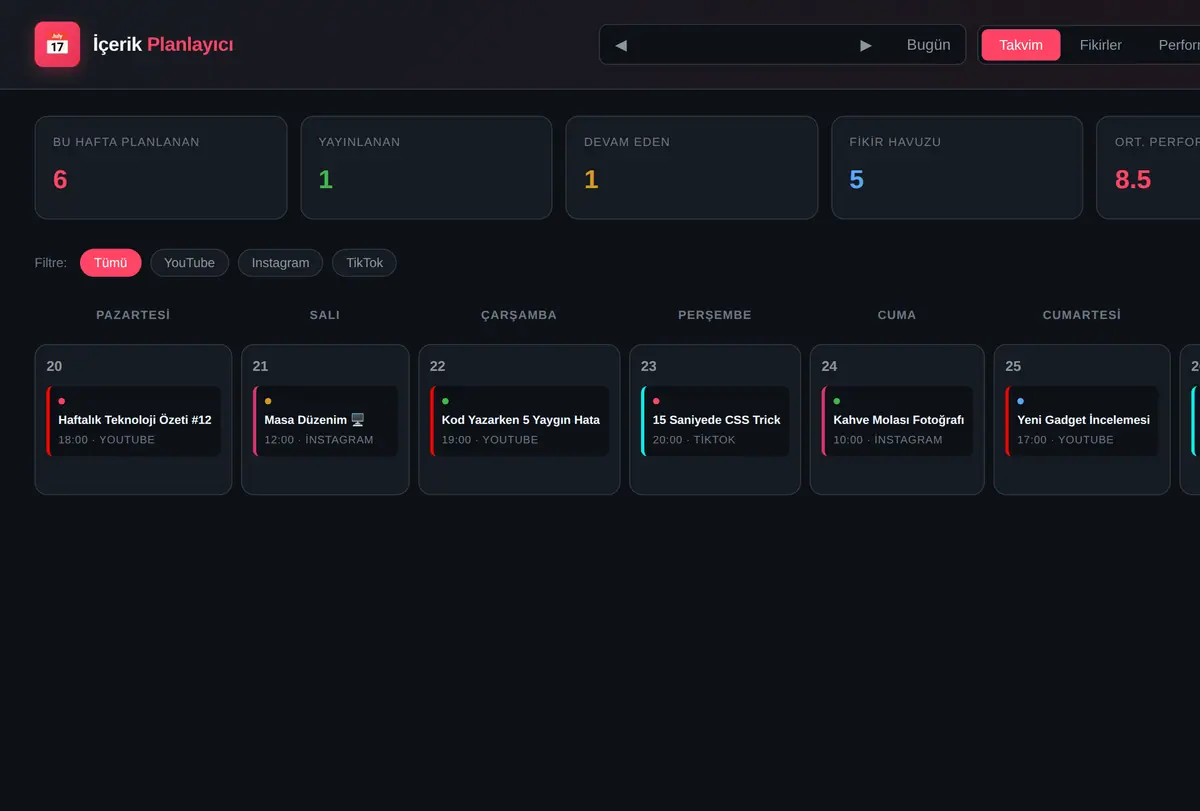This screenshot has height=811, width=1200.
Task: Click the Yayınlanan stat card
Action: point(426,168)
